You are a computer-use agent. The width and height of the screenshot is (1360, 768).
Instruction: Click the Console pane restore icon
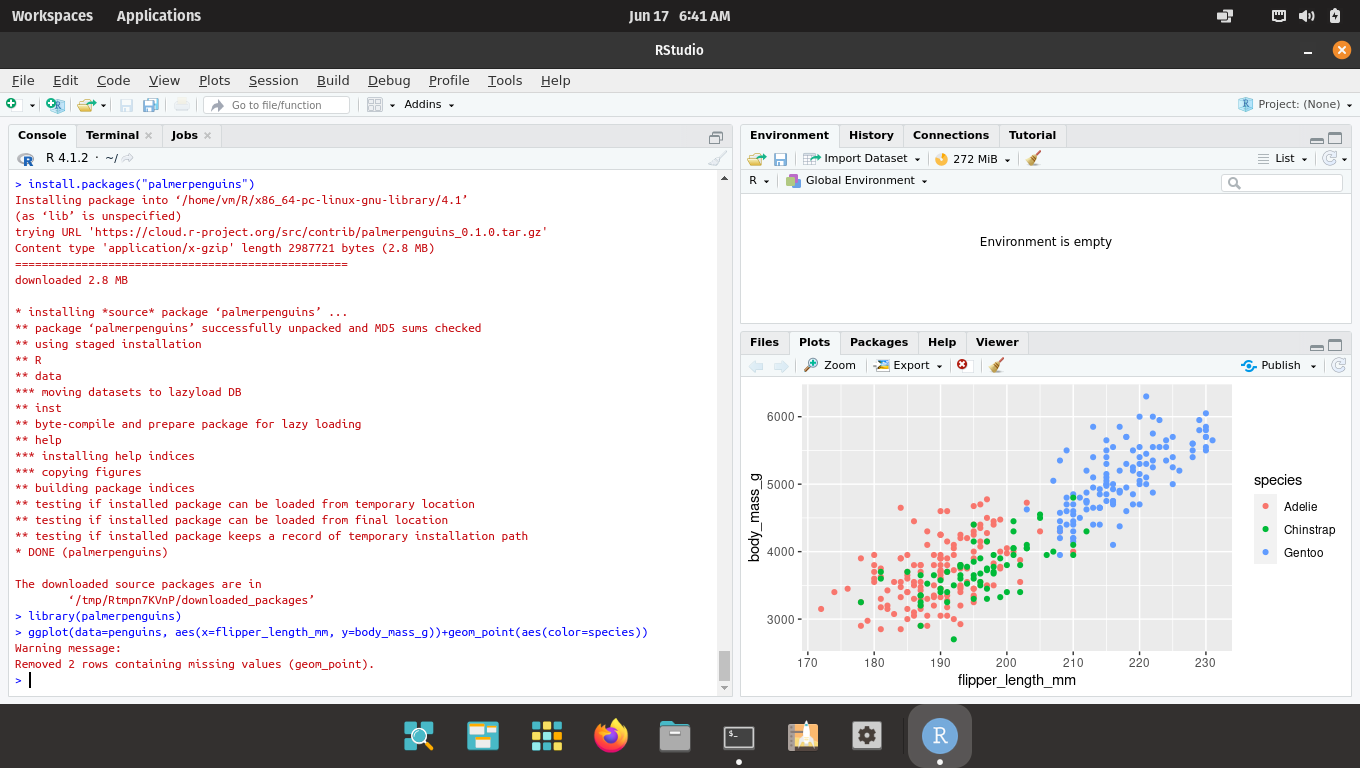click(x=716, y=137)
